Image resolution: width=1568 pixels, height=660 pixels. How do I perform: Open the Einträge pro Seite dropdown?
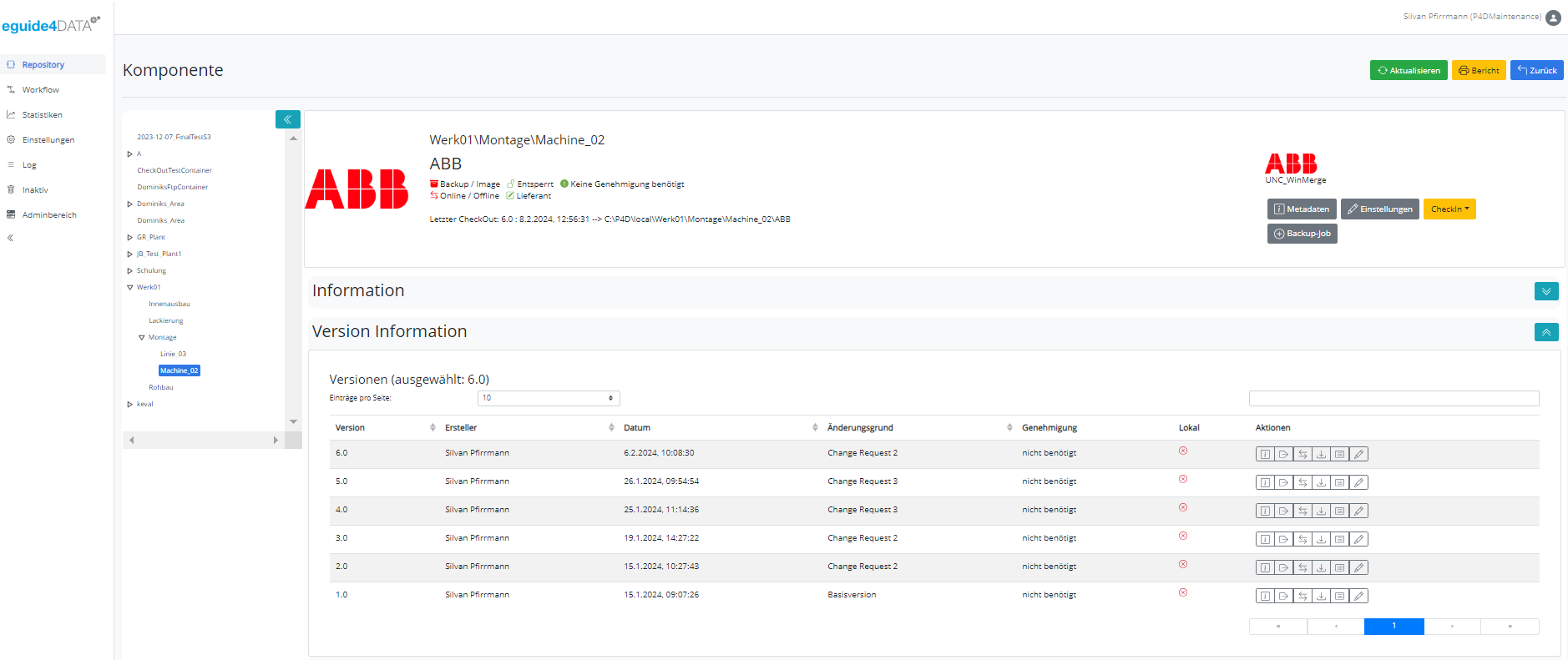tap(549, 398)
